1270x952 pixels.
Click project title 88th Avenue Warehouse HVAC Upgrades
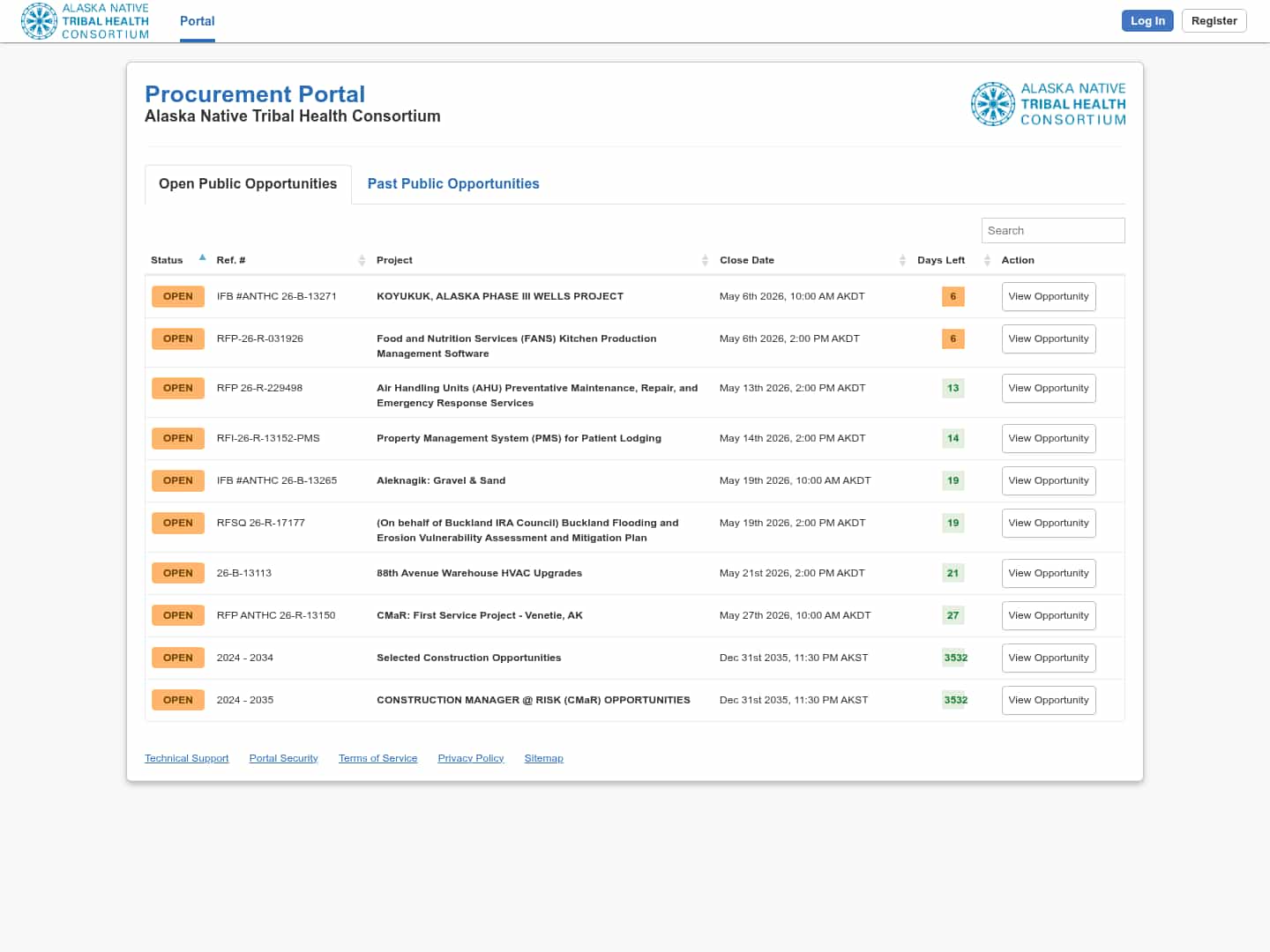[480, 573]
